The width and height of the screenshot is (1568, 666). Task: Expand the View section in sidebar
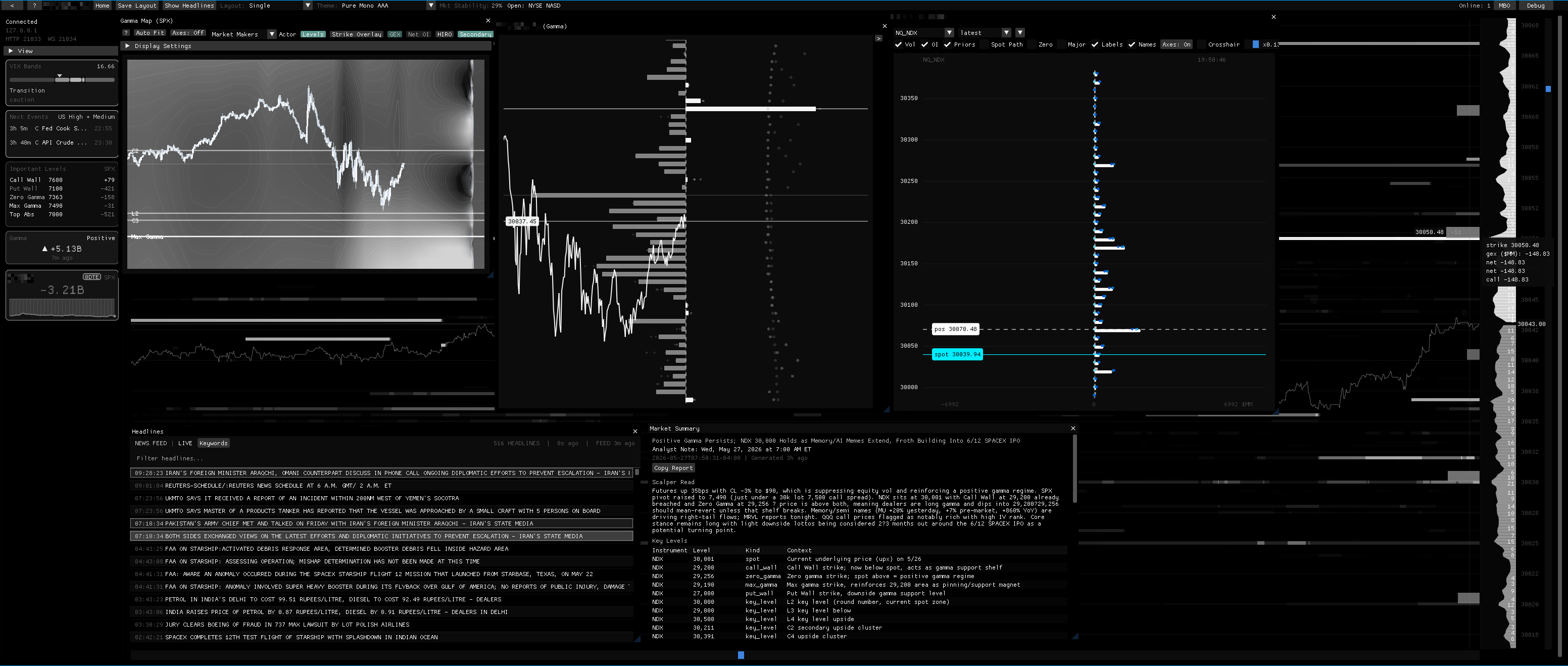click(x=61, y=51)
